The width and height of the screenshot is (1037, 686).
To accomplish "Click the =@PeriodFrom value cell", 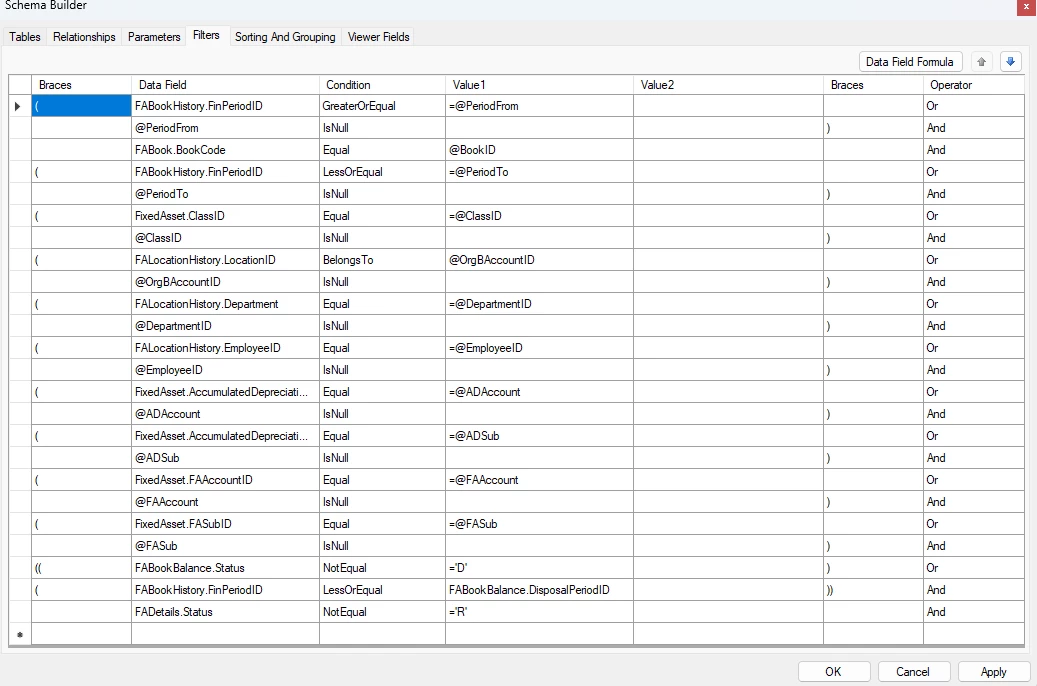I will (x=539, y=106).
